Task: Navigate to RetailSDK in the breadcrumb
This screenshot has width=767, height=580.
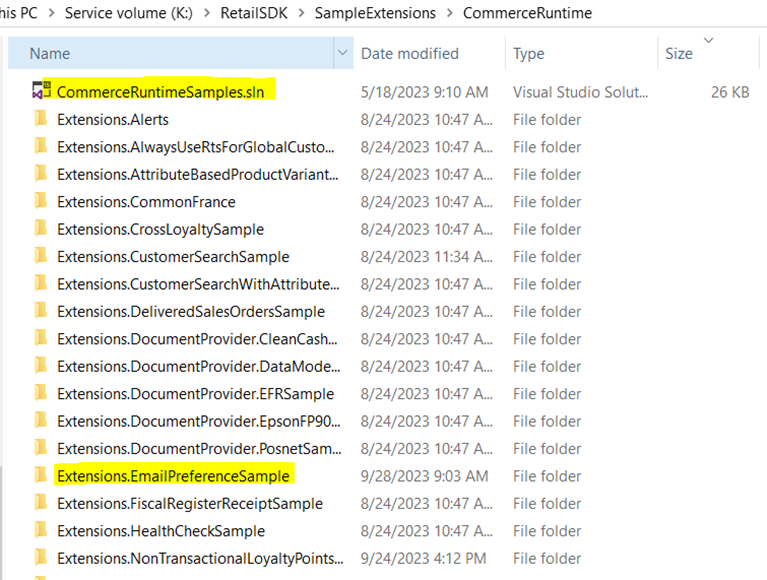Action: pyautogui.click(x=254, y=13)
